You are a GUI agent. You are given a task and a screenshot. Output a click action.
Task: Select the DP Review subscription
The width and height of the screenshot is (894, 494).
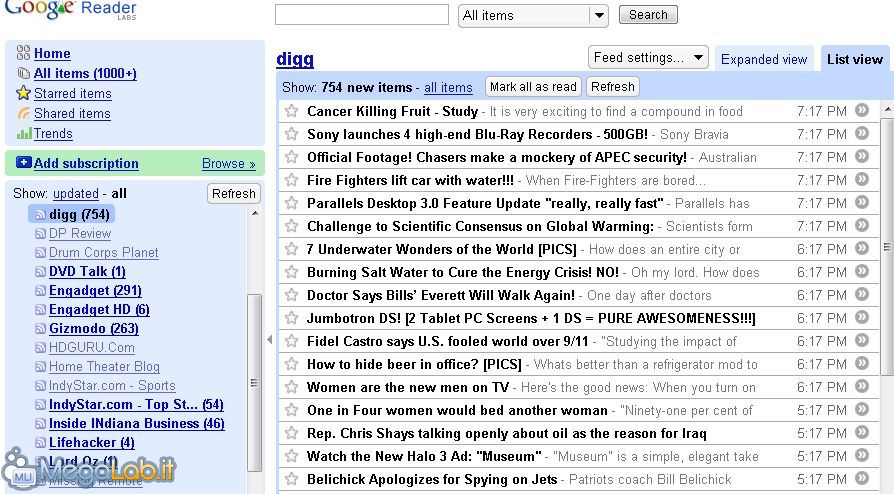[x=80, y=233]
